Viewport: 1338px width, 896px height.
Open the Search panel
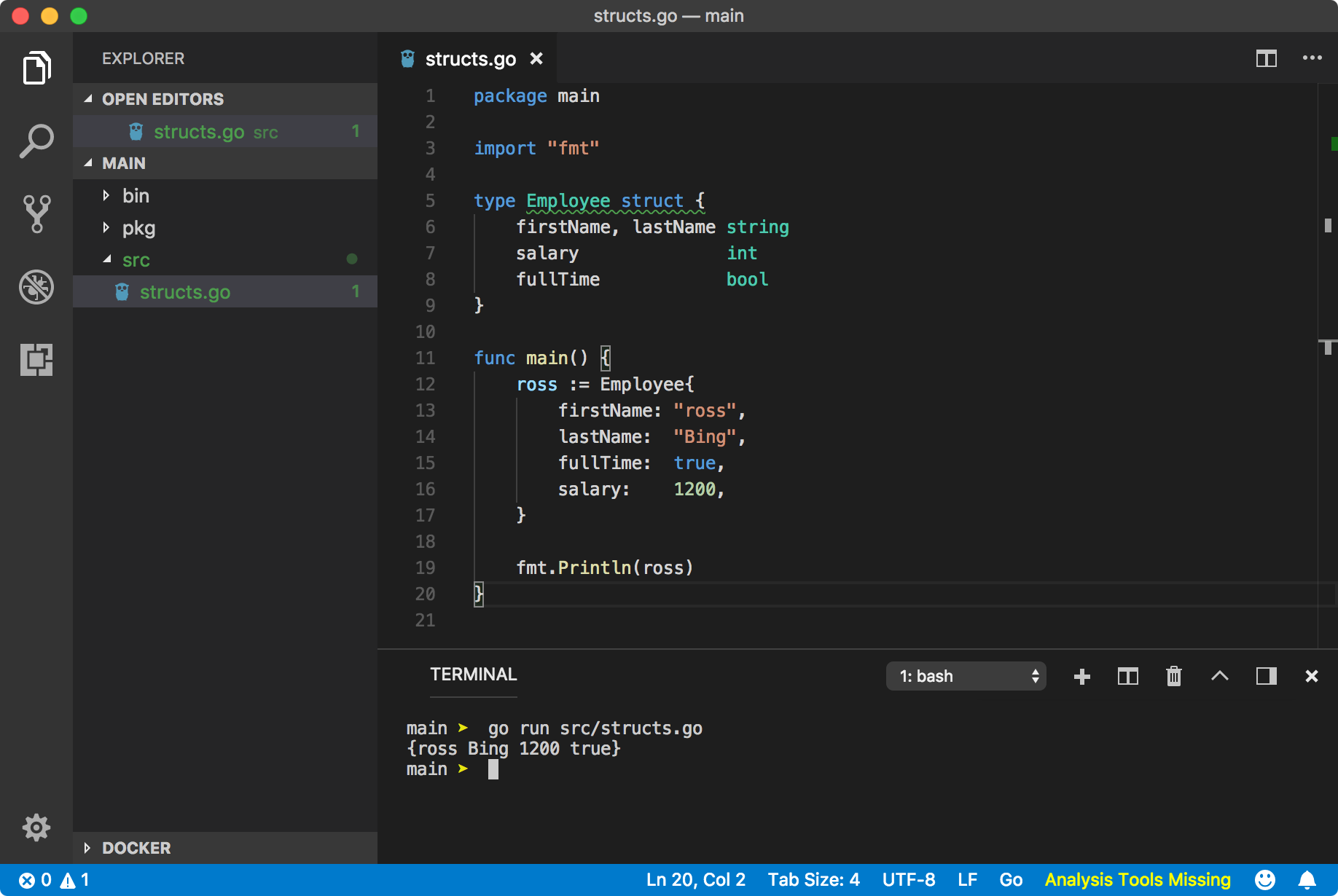tap(36, 141)
